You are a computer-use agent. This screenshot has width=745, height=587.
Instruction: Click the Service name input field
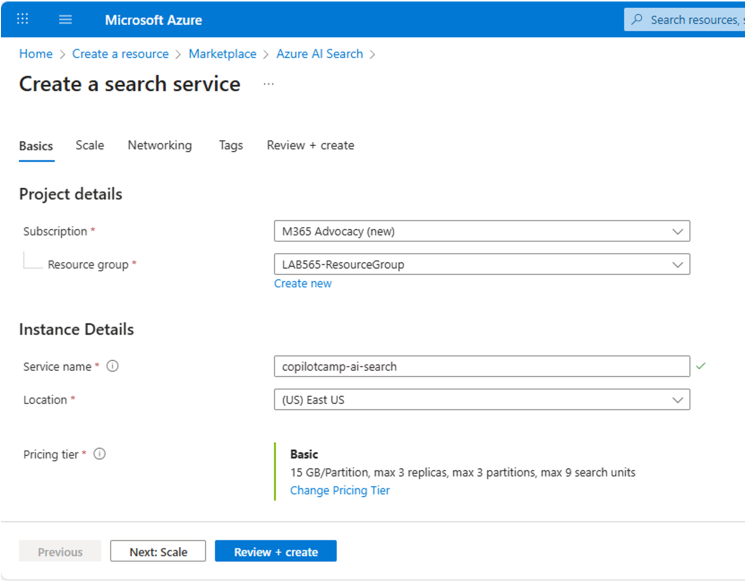482,366
